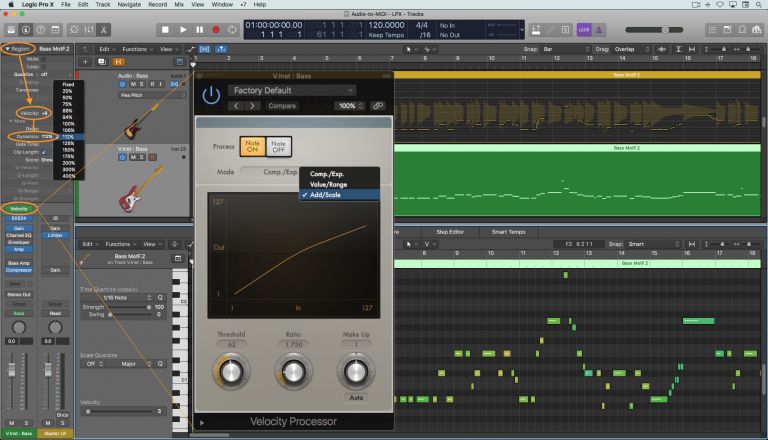Image resolution: width=768 pixels, height=440 pixels.
Task: Start playback with the Play button
Action: (183, 30)
